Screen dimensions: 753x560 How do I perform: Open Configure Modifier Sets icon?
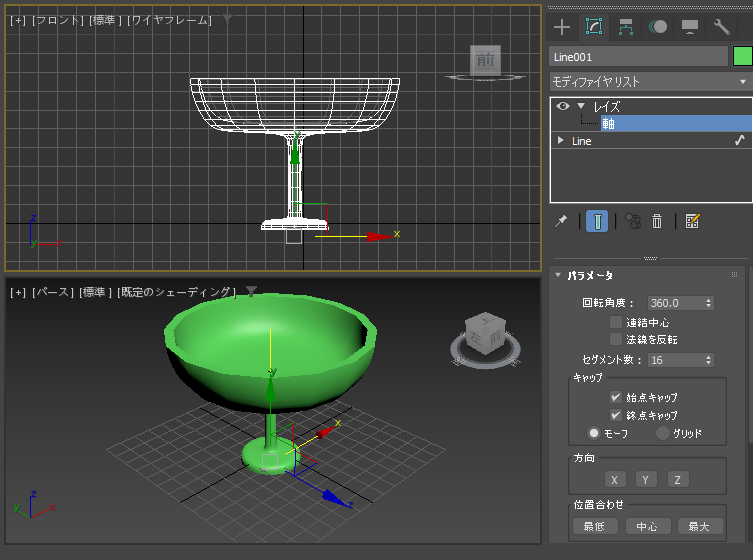click(x=692, y=221)
